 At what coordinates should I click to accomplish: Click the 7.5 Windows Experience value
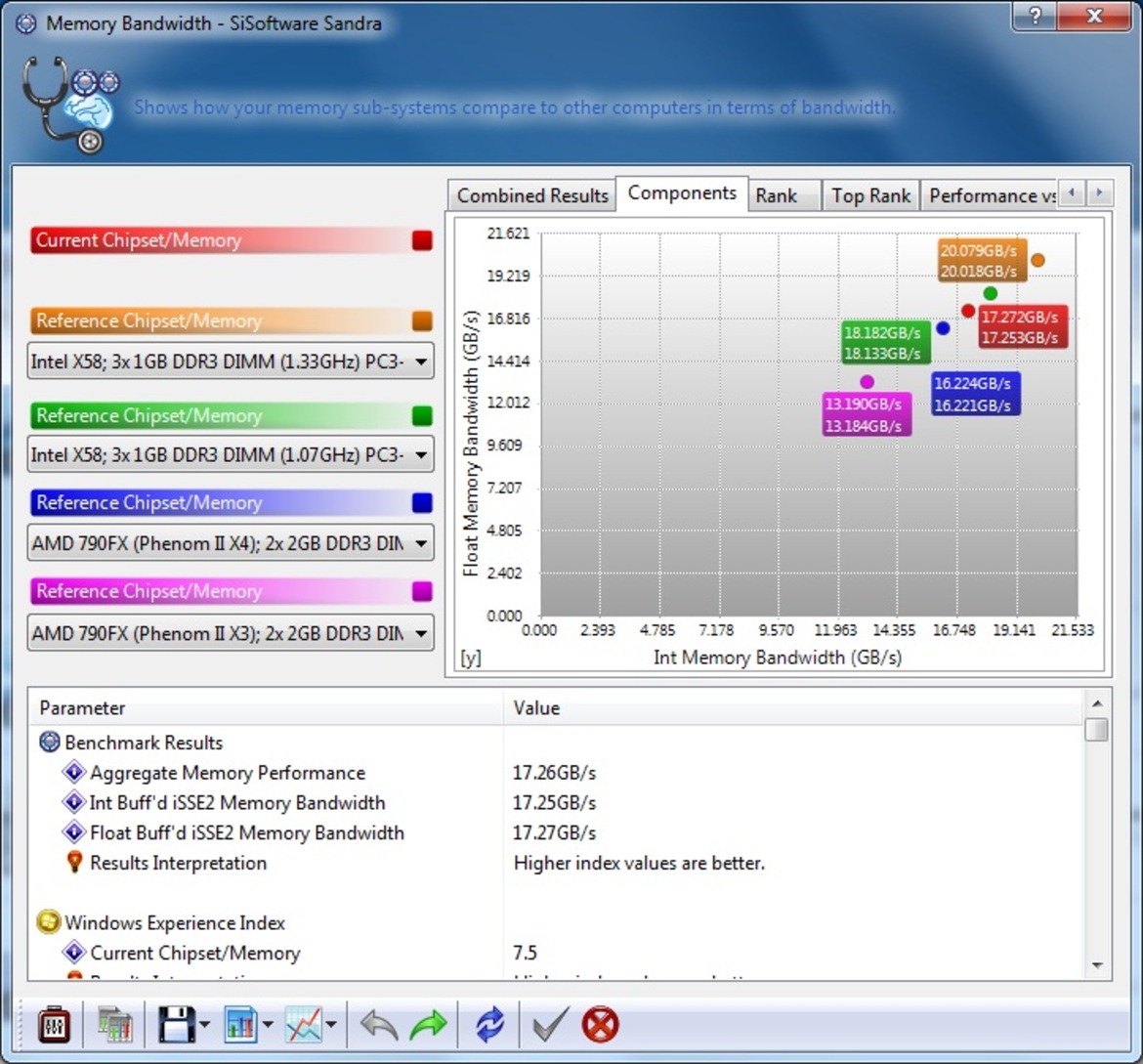coord(525,953)
